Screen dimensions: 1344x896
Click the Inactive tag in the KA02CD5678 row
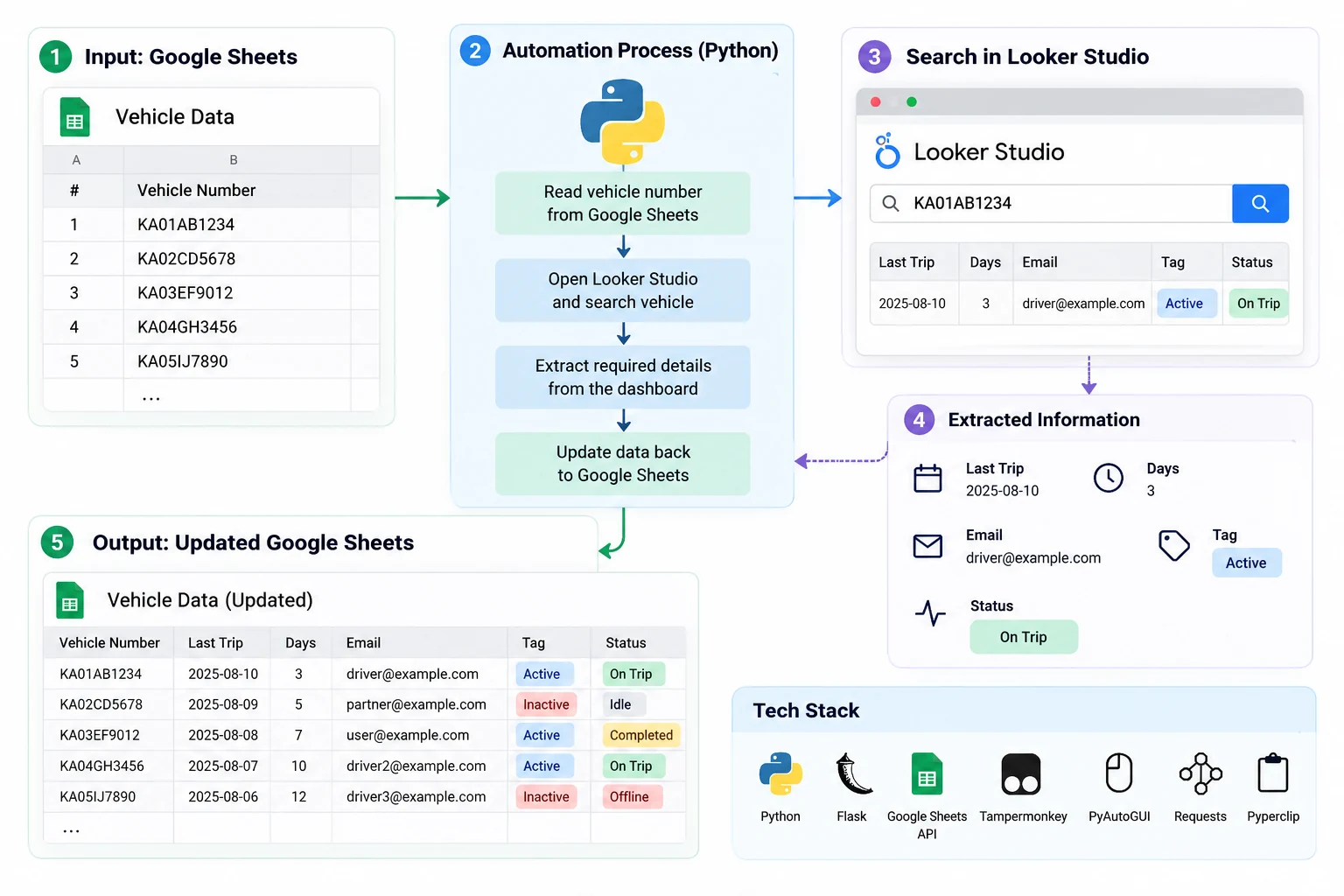pyautogui.click(x=546, y=704)
